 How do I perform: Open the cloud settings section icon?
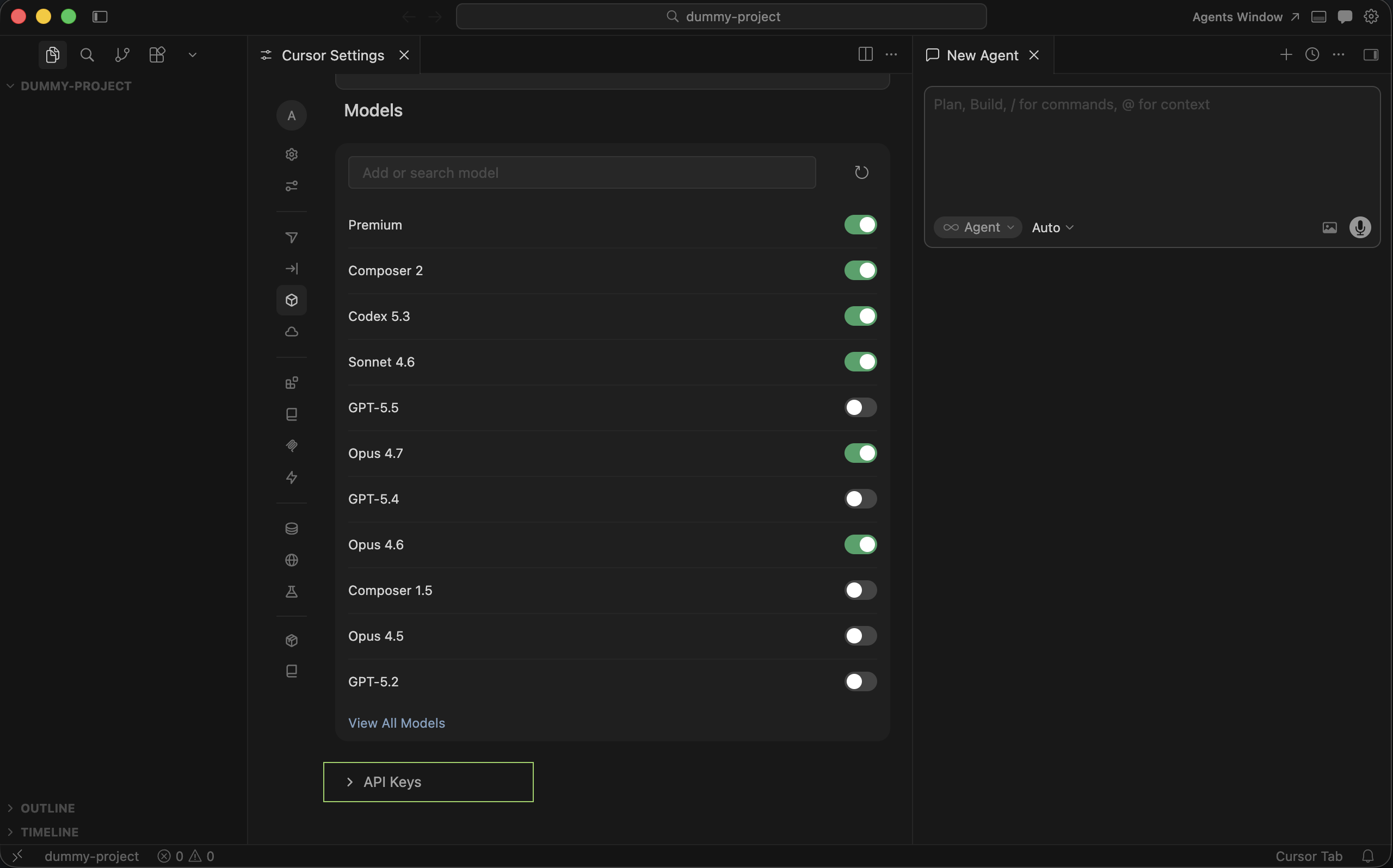coord(292,332)
